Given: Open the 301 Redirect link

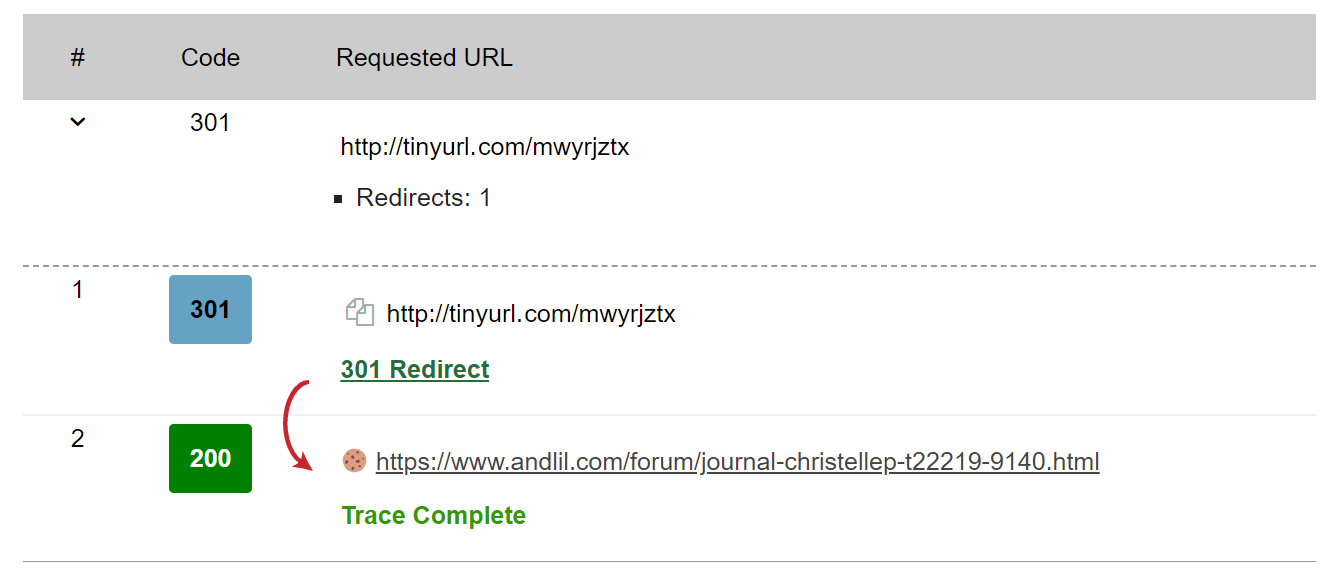Looking at the screenshot, I should click(415, 370).
